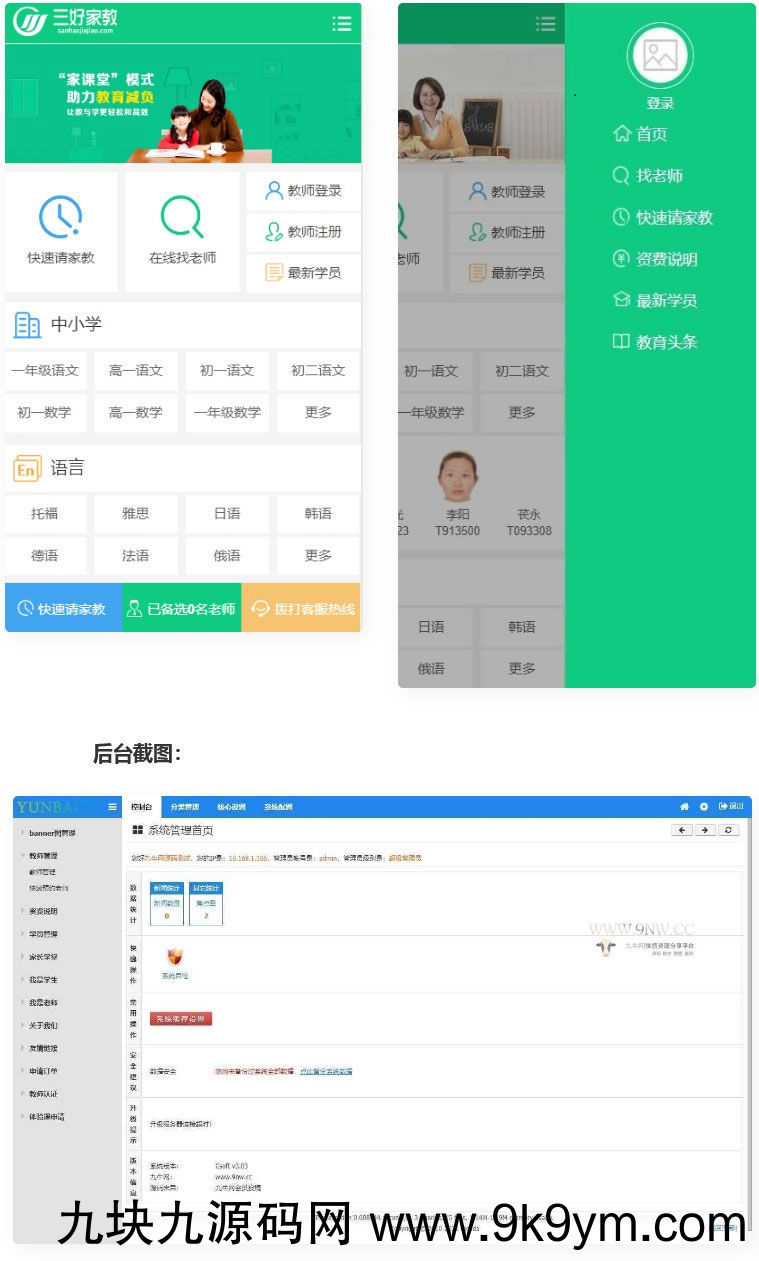Tap the 快速请家教 clock icon tile
Image resolution: width=759 pixels, height=1261 pixels.
pos(61,231)
